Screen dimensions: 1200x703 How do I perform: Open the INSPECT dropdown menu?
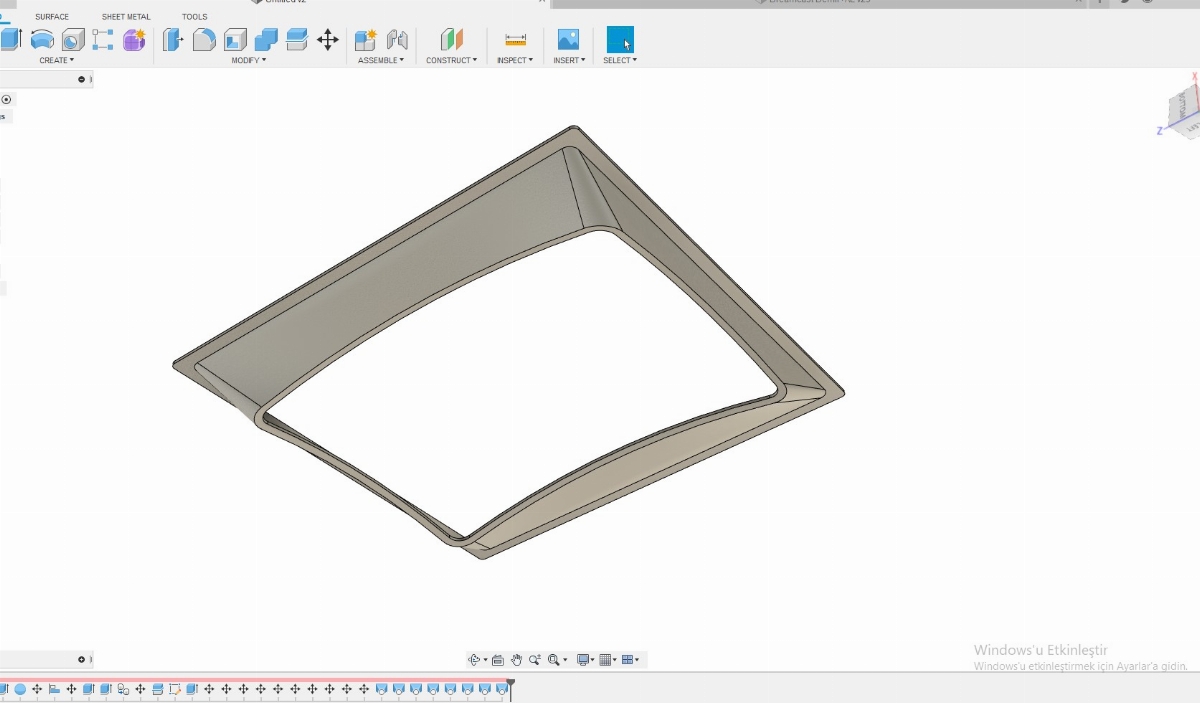tap(515, 60)
